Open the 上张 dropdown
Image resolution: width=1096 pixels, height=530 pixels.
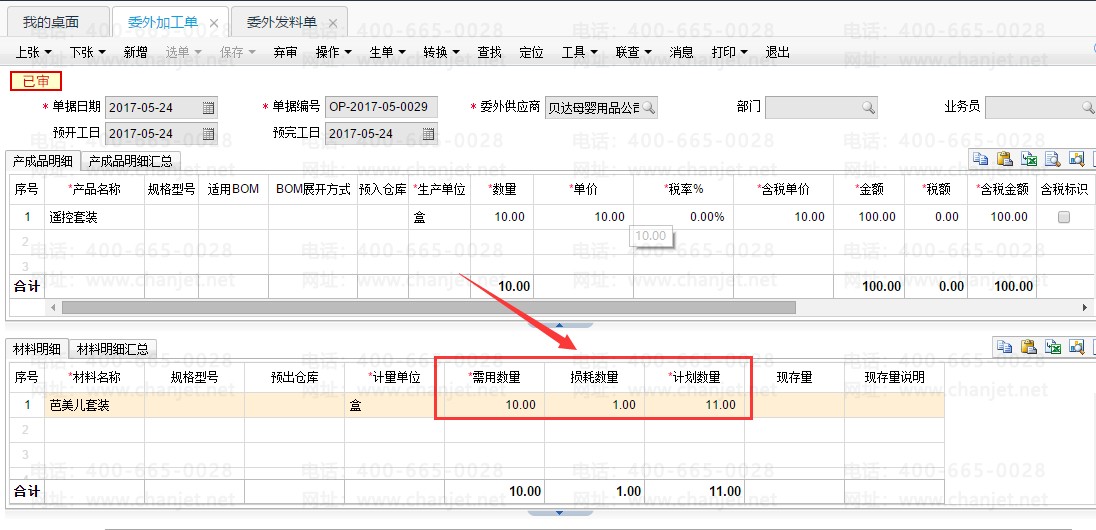click(x=34, y=52)
